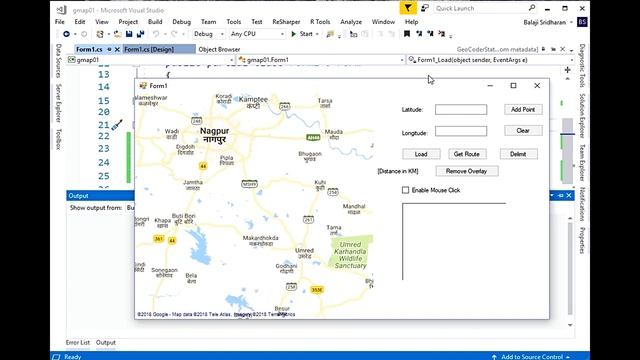The width and height of the screenshot is (640, 360).
Task: Open the File menu
Action: 60,22
